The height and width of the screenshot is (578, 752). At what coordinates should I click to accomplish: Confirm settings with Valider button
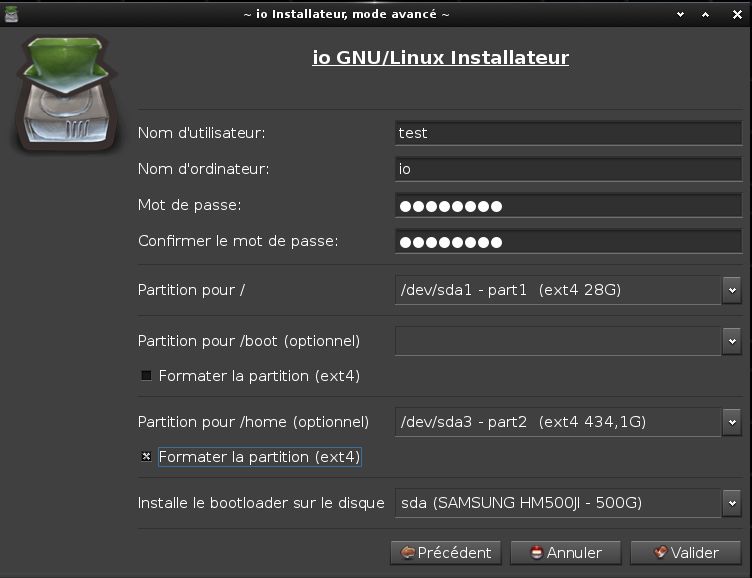(x=686, y=553)
